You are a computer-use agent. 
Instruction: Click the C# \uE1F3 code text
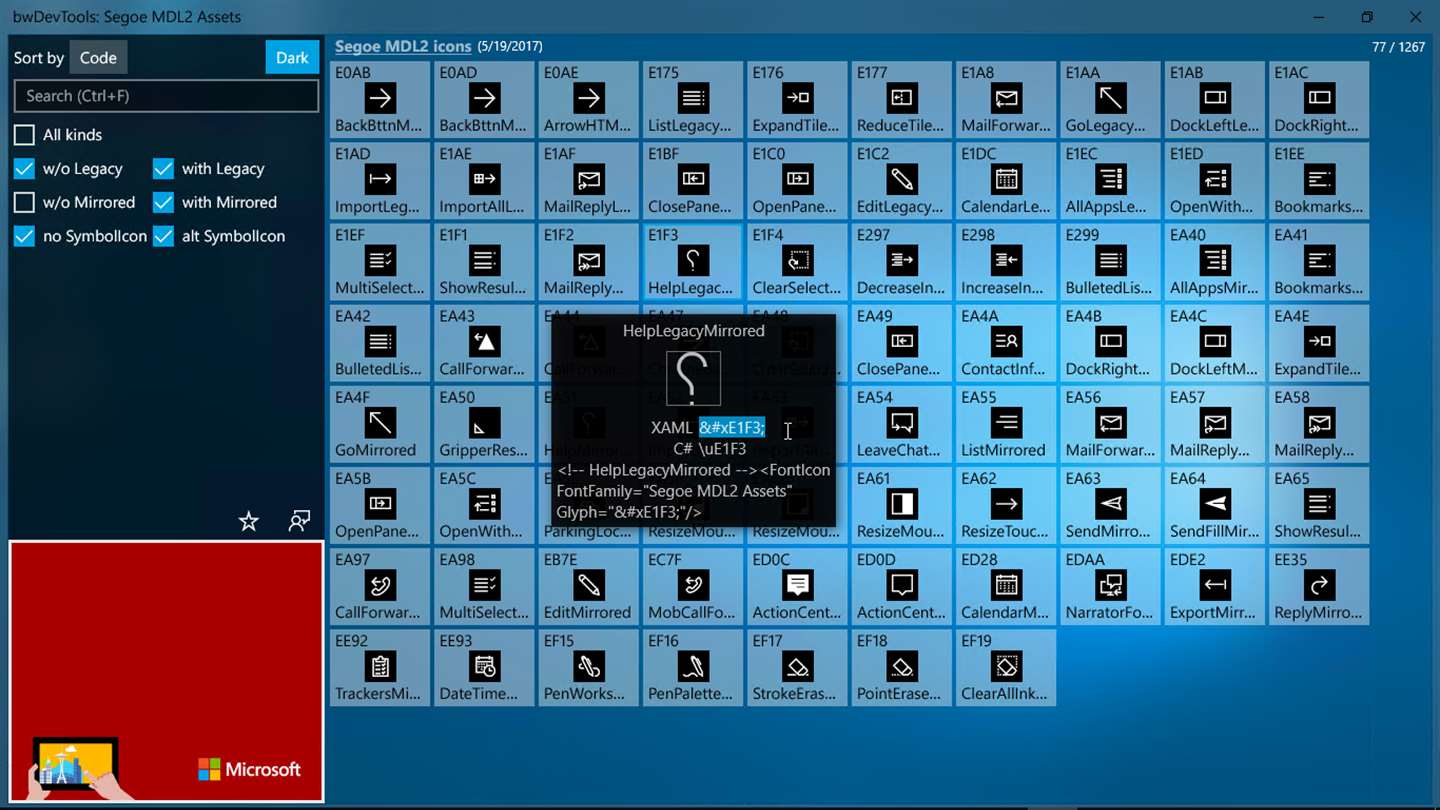(x=710, y=449)
